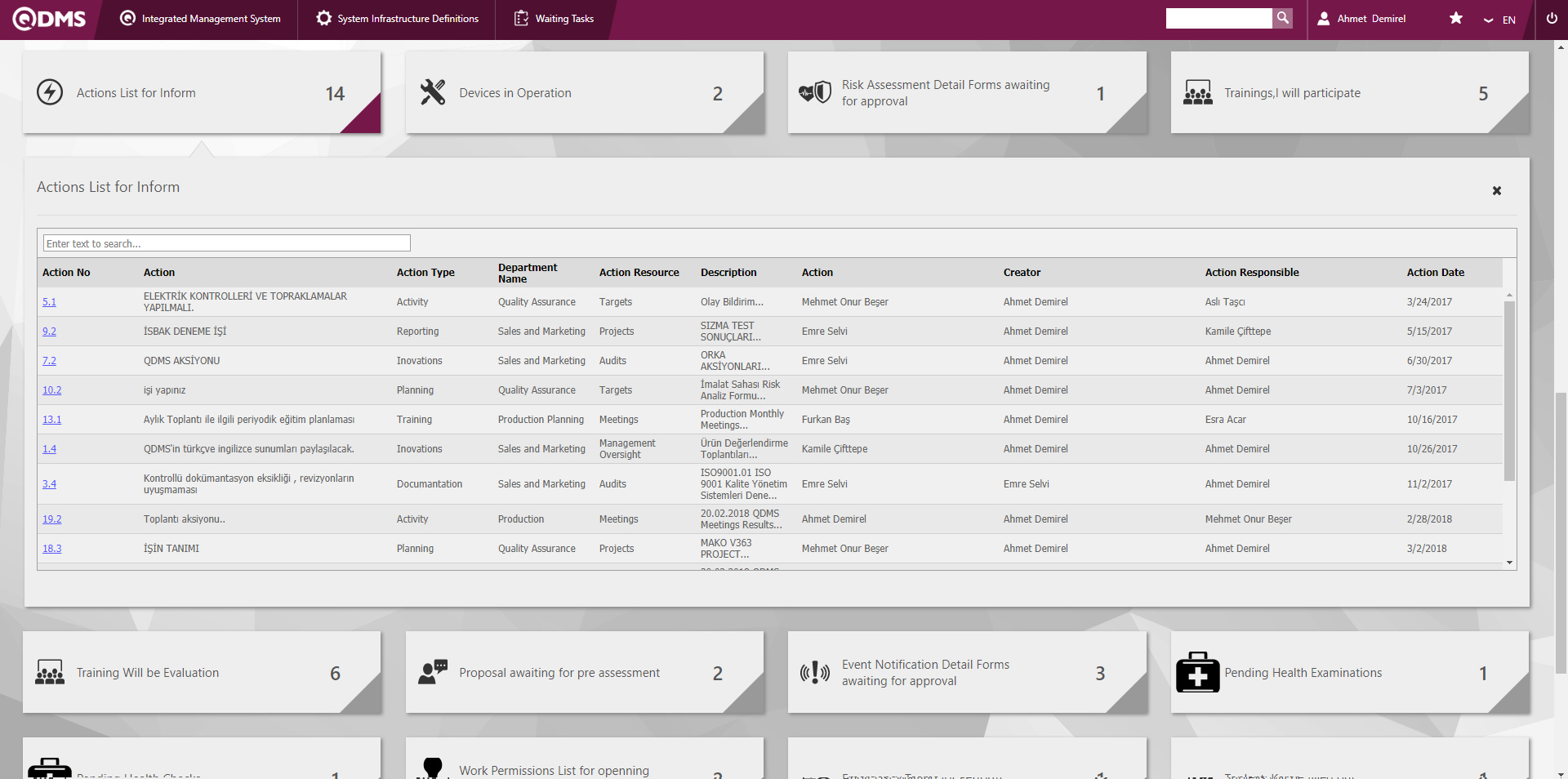Click the table scrollbar down arrow
The image size is (1568, 779).
[1510, 563]
